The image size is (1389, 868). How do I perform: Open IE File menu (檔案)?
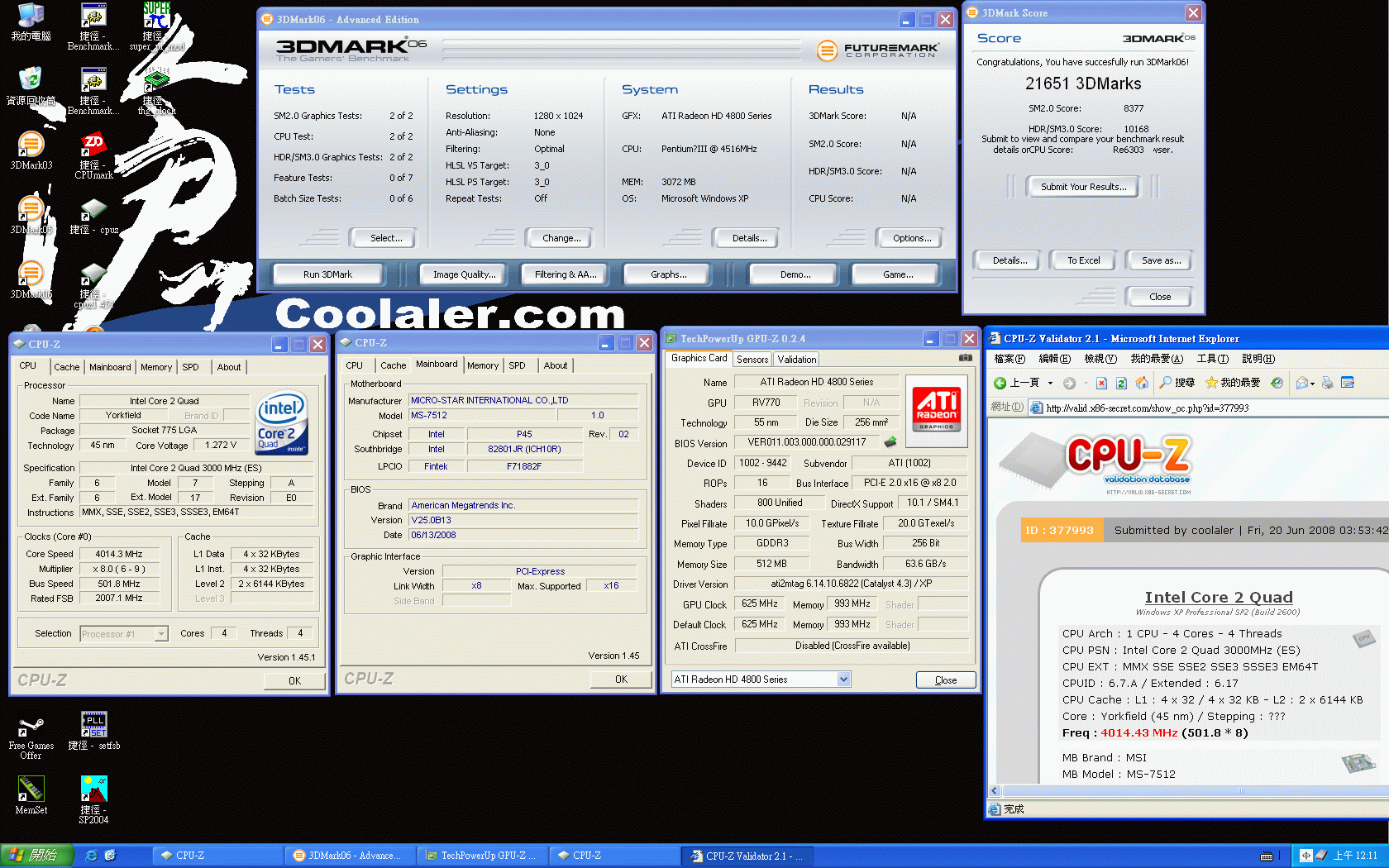(x=1010, y=359)
